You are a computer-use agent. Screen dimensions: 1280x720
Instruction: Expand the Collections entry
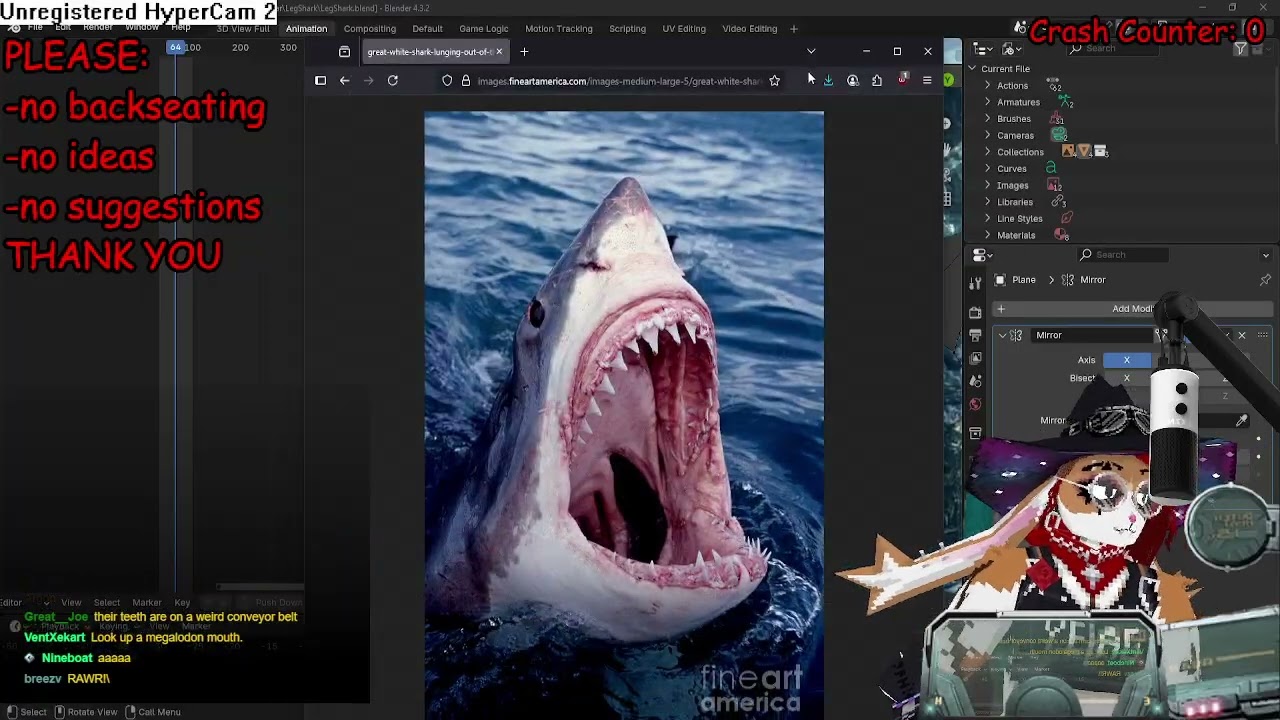click(x=988, y=152)
